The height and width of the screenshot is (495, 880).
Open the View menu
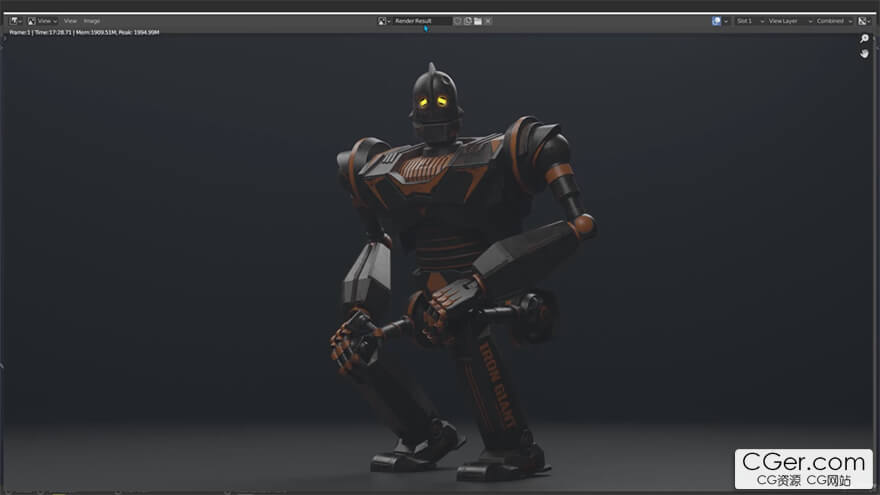pyautogui.click(x=70, y=21)
